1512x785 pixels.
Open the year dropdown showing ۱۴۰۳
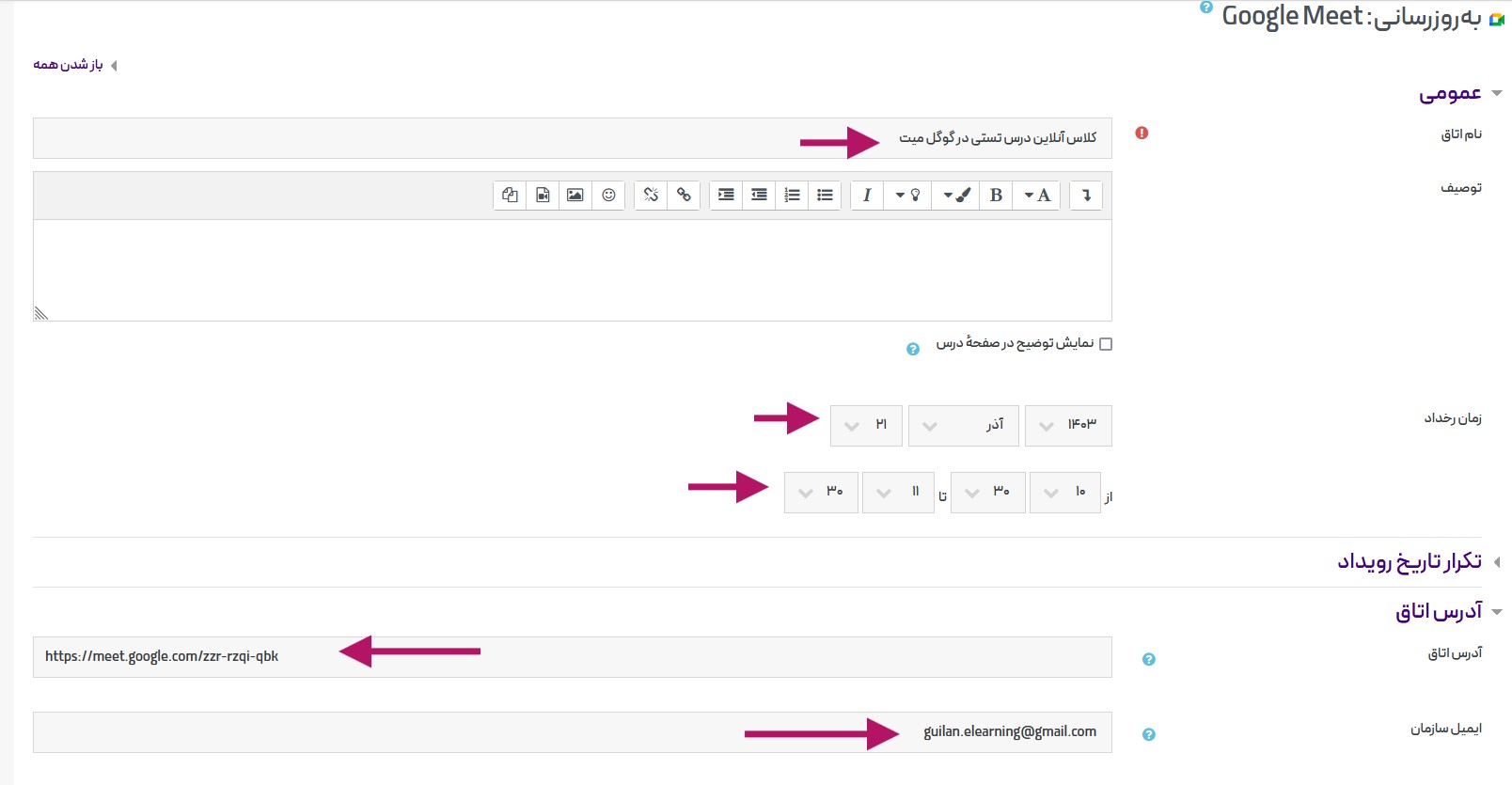(1068, 426)
